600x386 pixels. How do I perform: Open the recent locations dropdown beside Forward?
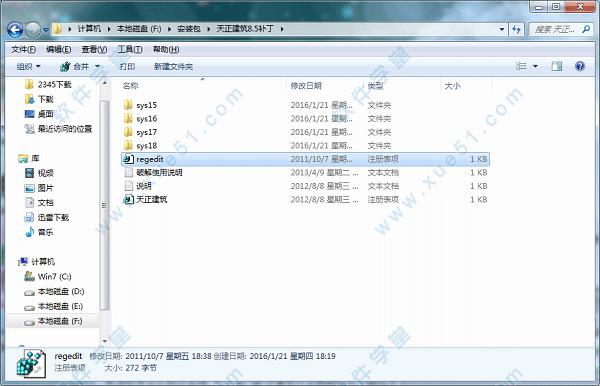[x=46, y=29]
